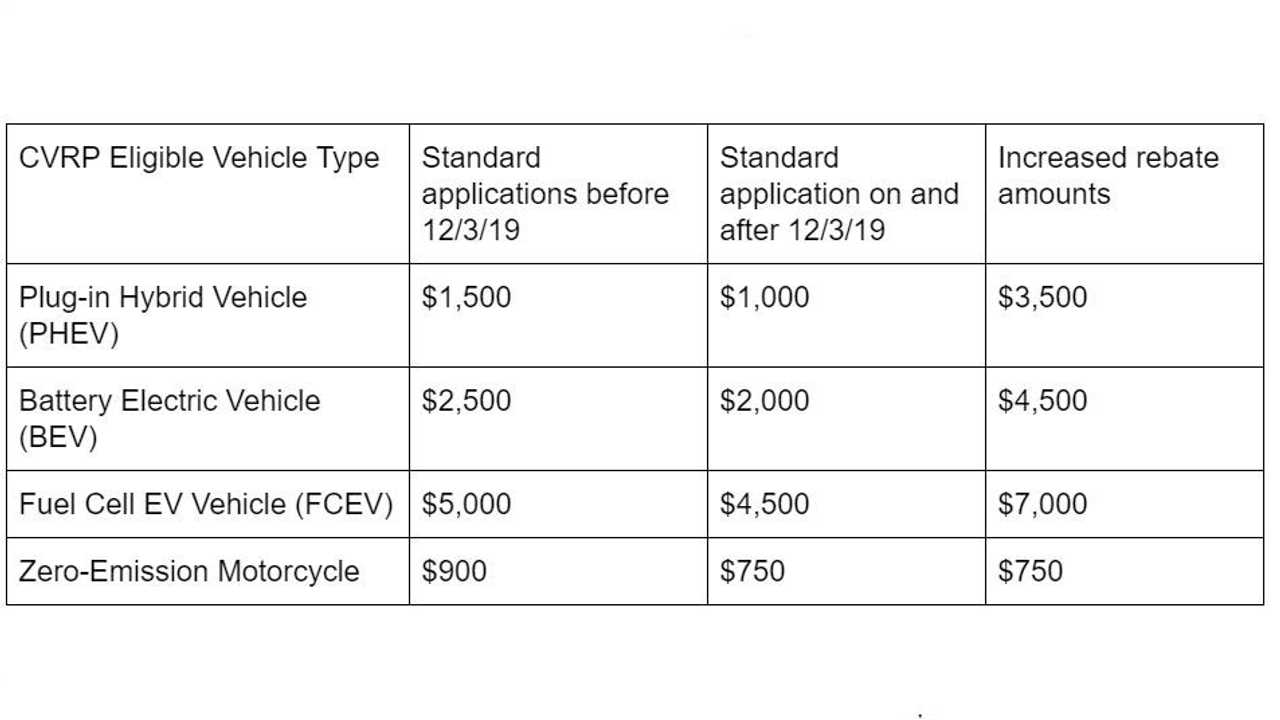Select the BEV increased rebate $4,500 cell

(1042, 401)
